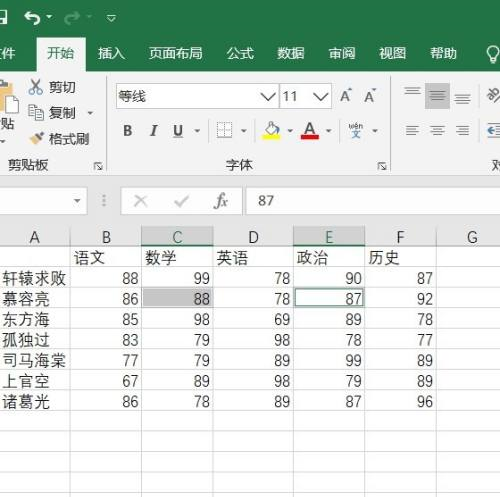Toggle bottom vertical alignment
The height and width of the screenshot is (497, 500).
tap(462, 99)
